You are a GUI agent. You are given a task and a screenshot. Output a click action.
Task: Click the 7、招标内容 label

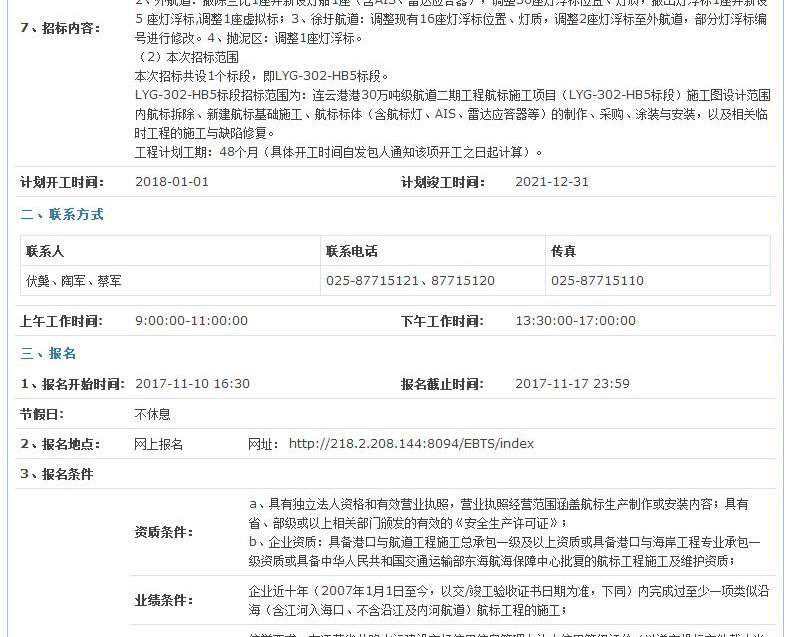[x=60, y=28]
